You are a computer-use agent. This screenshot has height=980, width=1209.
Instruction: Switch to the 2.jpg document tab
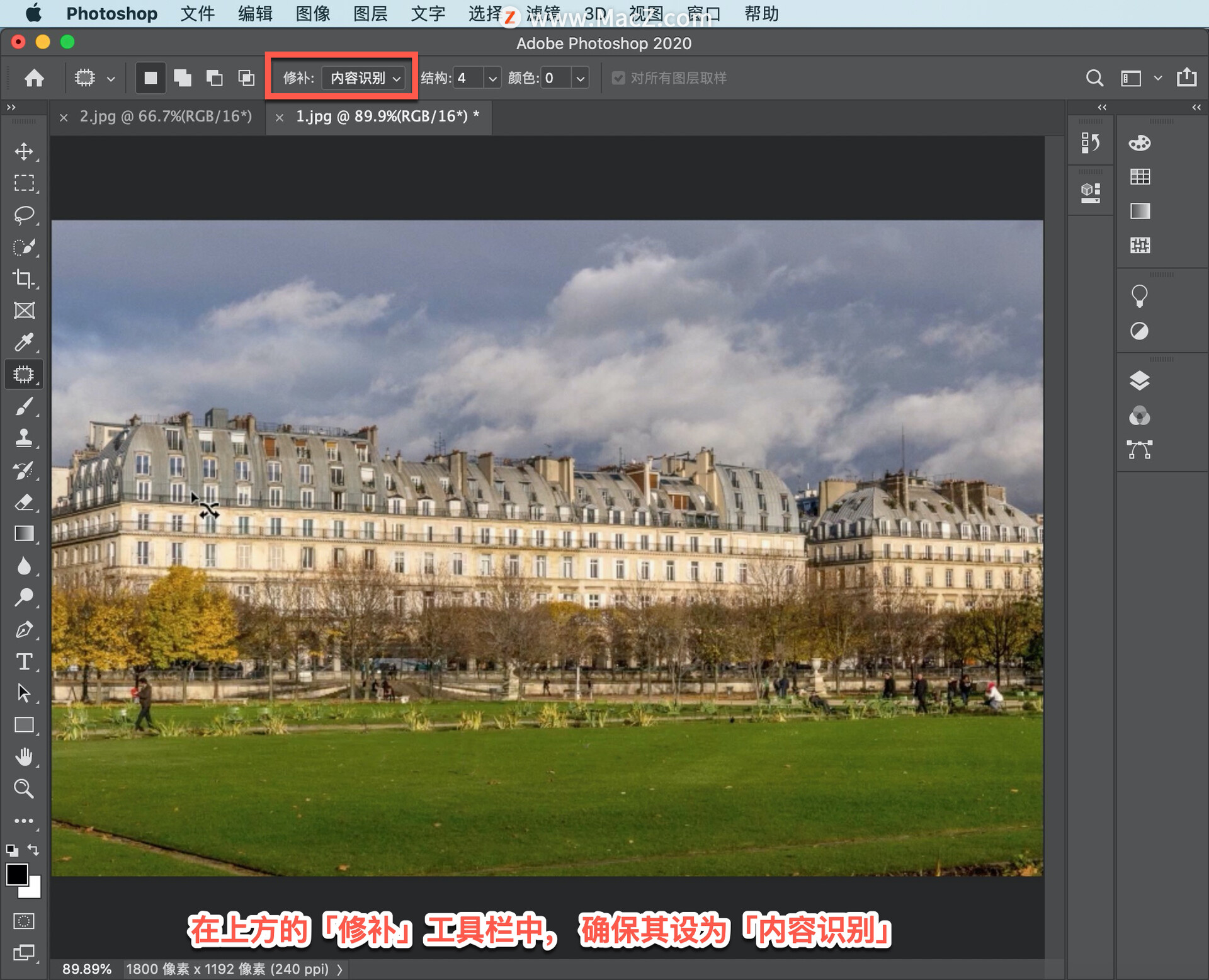tap(166, 117)
